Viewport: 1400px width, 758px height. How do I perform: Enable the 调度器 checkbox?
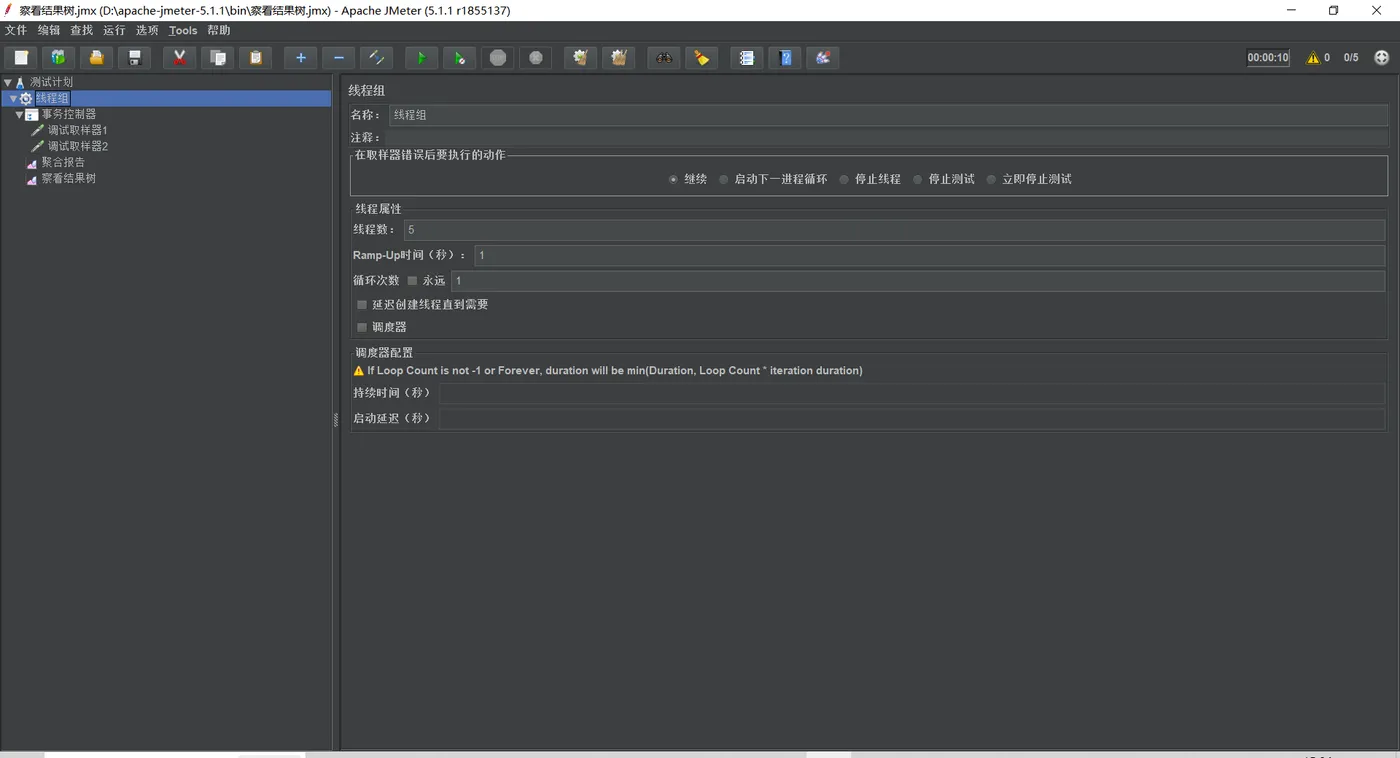362,328
